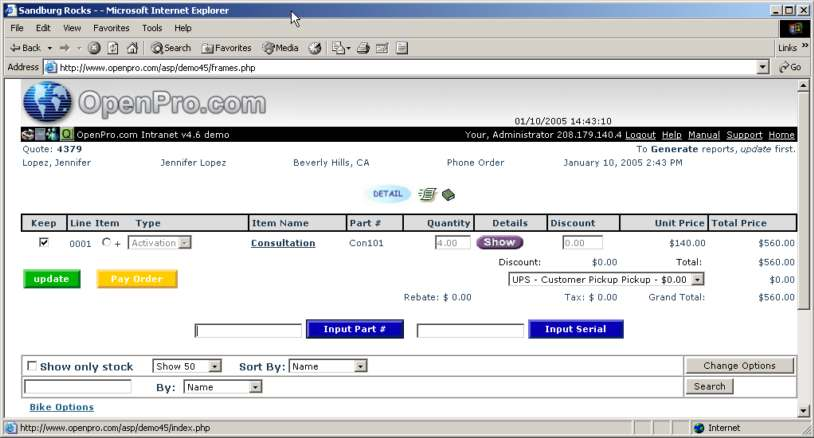Click the Consultation item link
The image size is (814, 438).
pos(283,243)
